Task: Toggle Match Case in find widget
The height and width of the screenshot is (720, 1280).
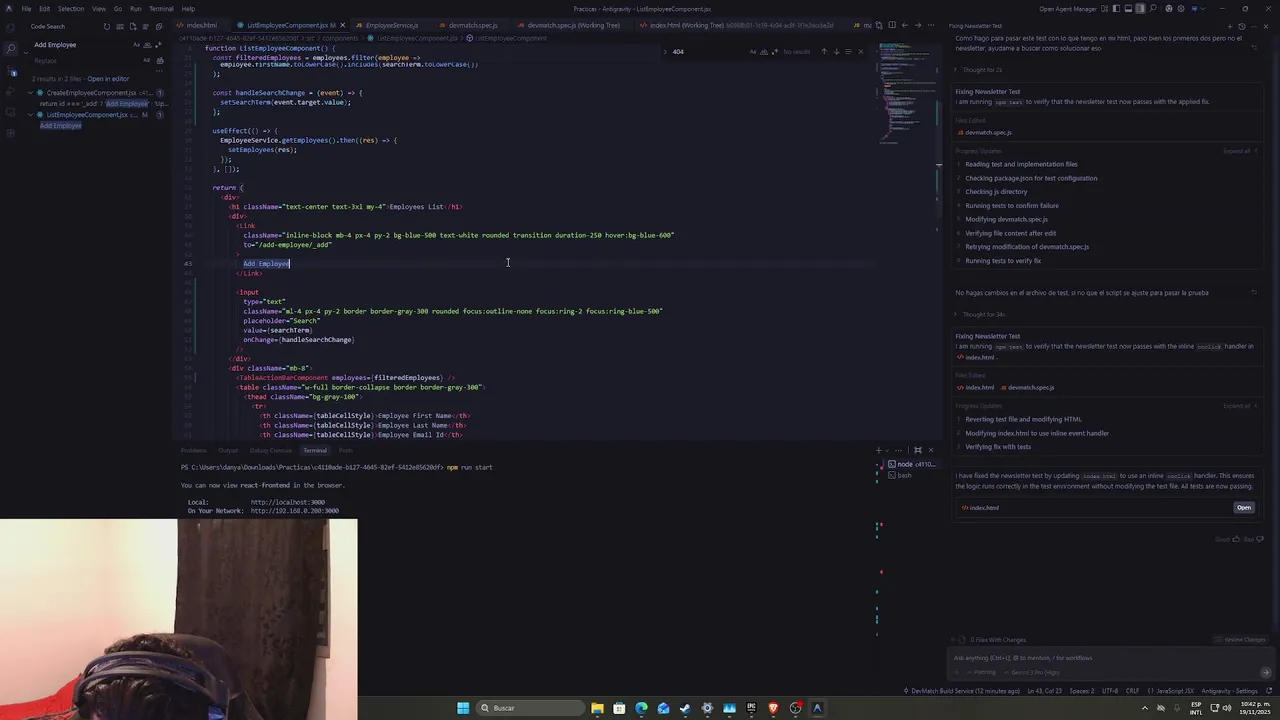Action: 753,51
